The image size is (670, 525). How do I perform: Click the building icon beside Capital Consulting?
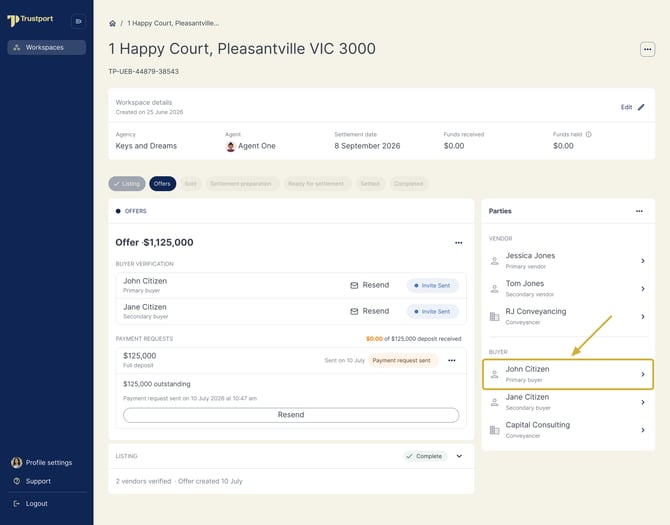[x=494, y=430]
